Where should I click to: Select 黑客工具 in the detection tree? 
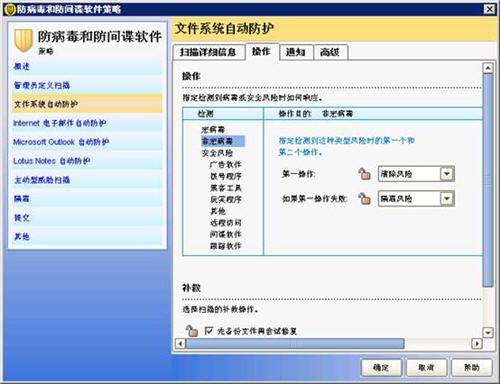click(226, 188)
